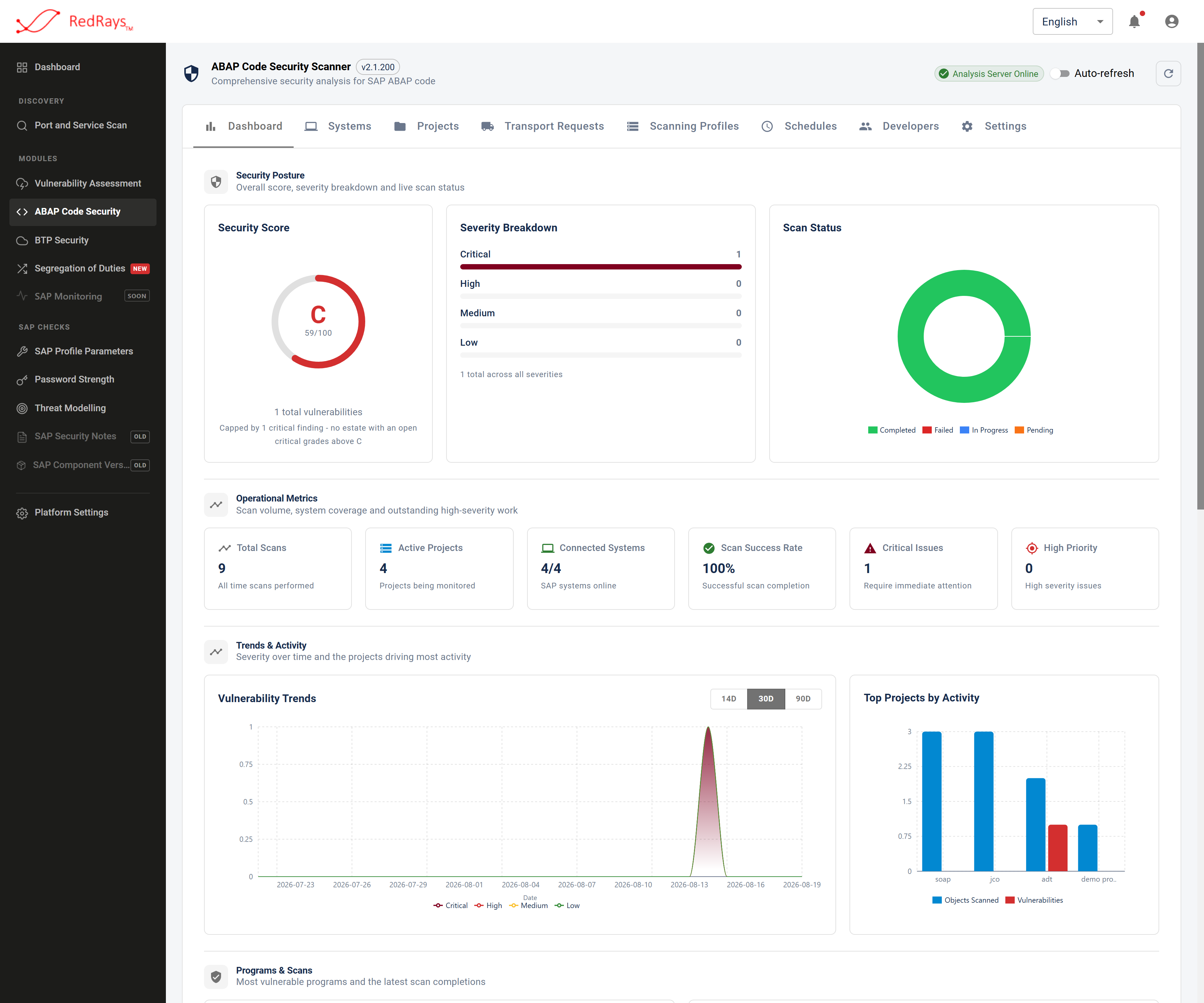Viewport: 1204px width, 1003px height.
Task: Click the Critical Issues warning triangle icon
Action: pos(870,548)
